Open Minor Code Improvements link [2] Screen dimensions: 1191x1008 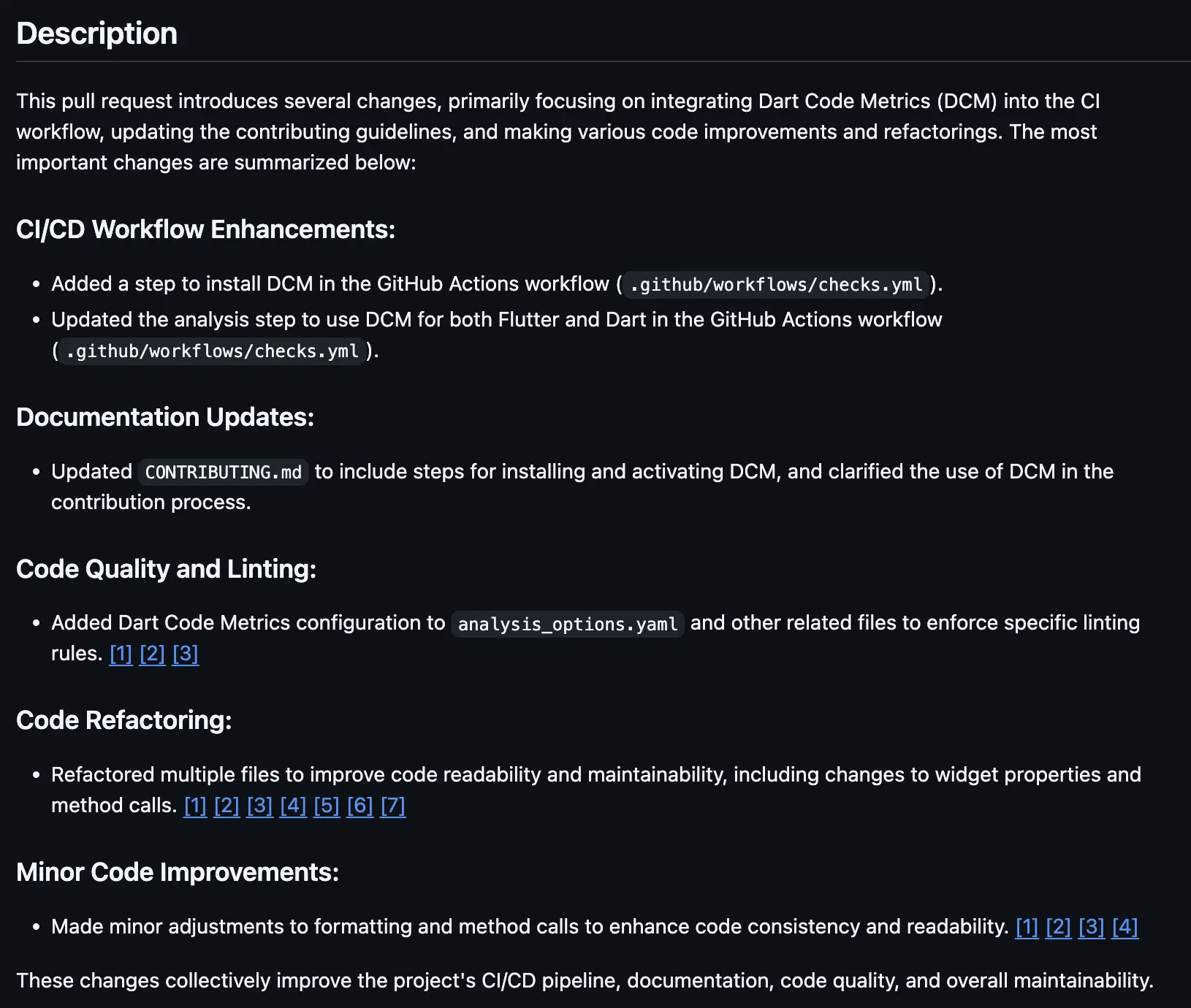coord(1058,927)
